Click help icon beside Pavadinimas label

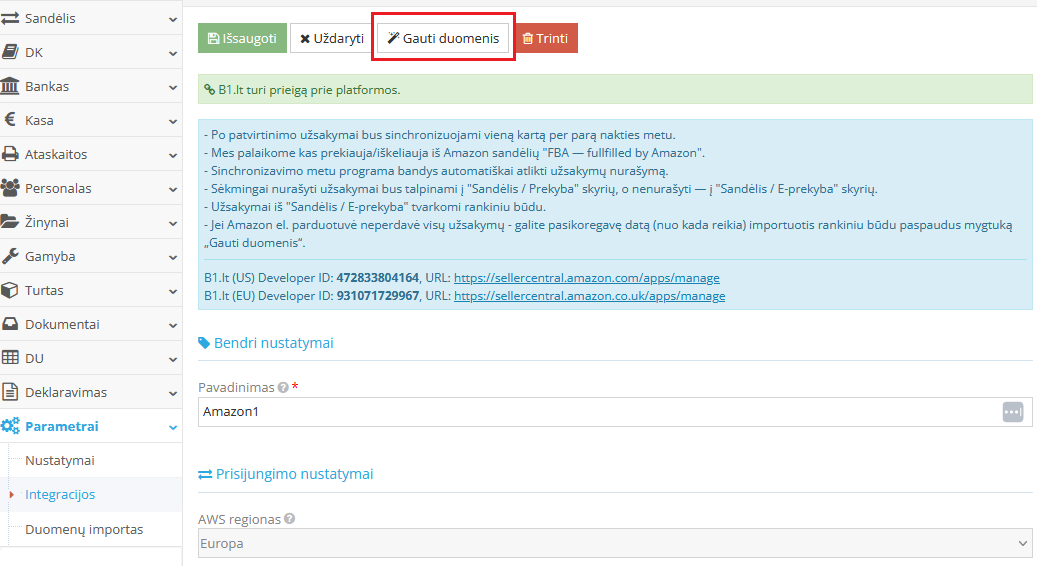tap(283, 387)
